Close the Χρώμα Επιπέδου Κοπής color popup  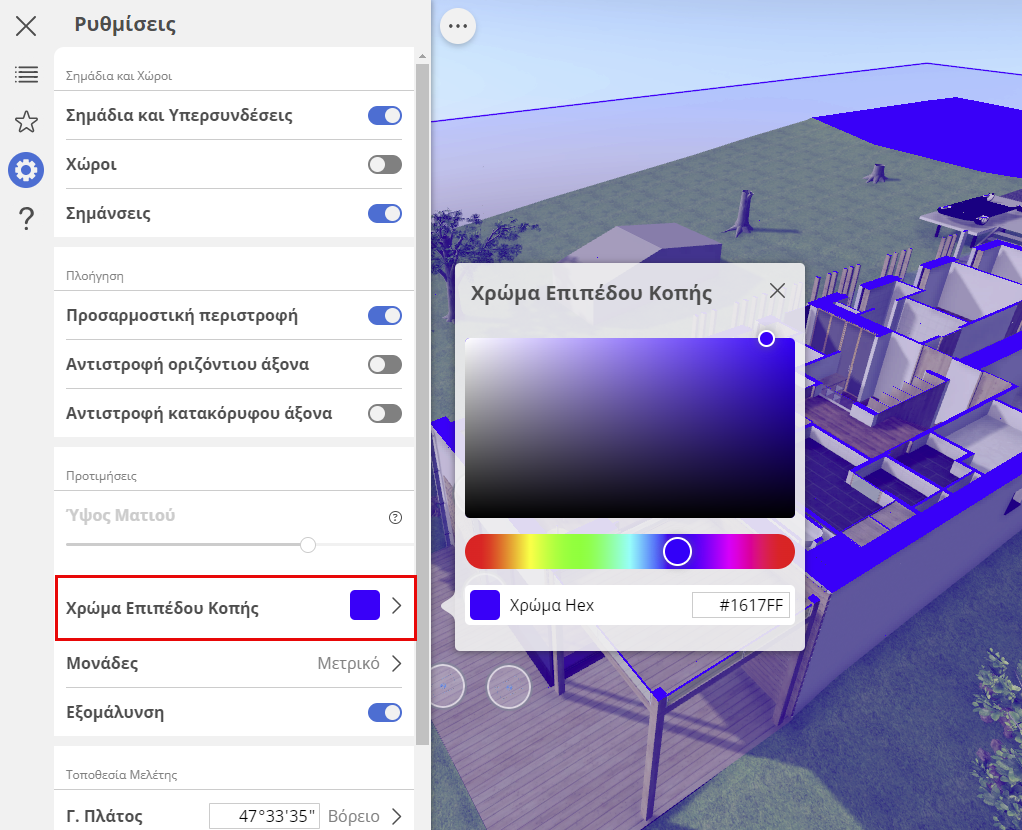pos(777,291)
